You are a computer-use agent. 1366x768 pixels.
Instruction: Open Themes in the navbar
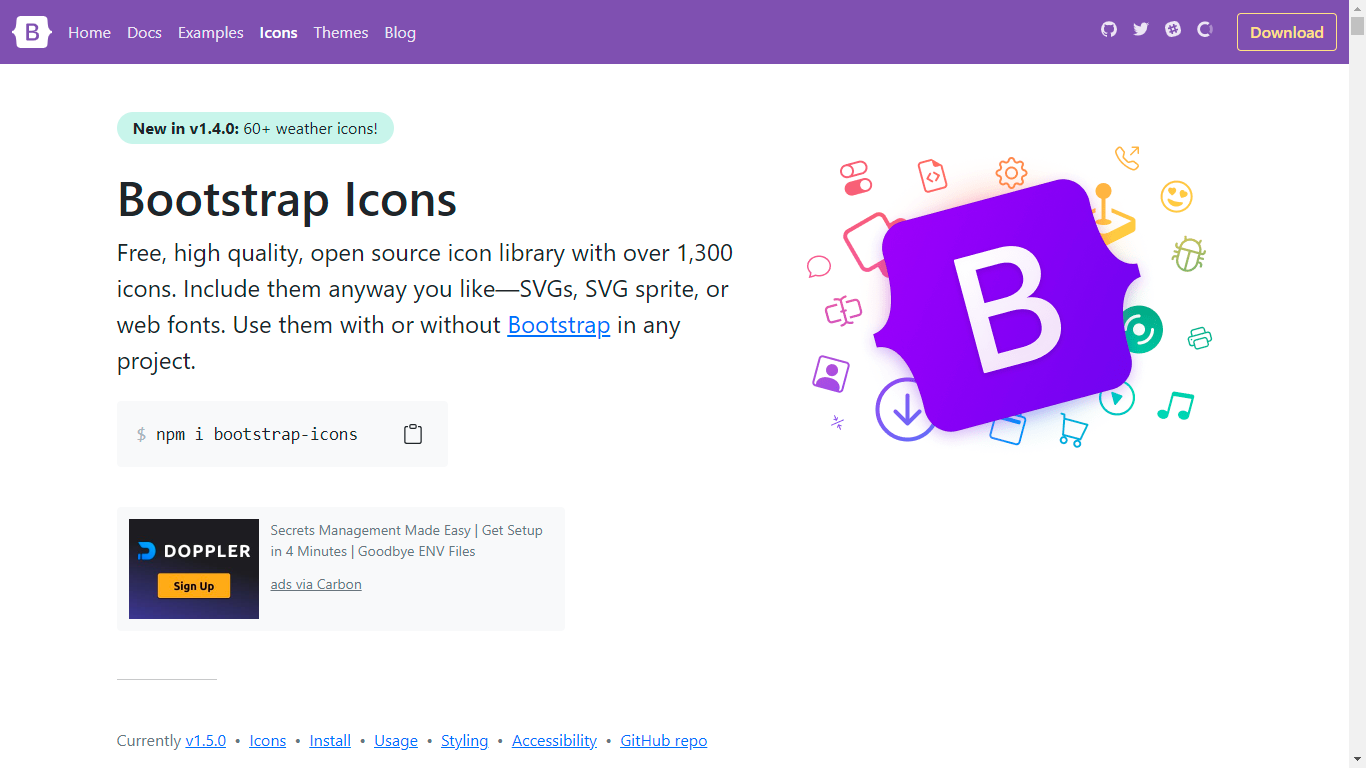click(x=341, y=32)
